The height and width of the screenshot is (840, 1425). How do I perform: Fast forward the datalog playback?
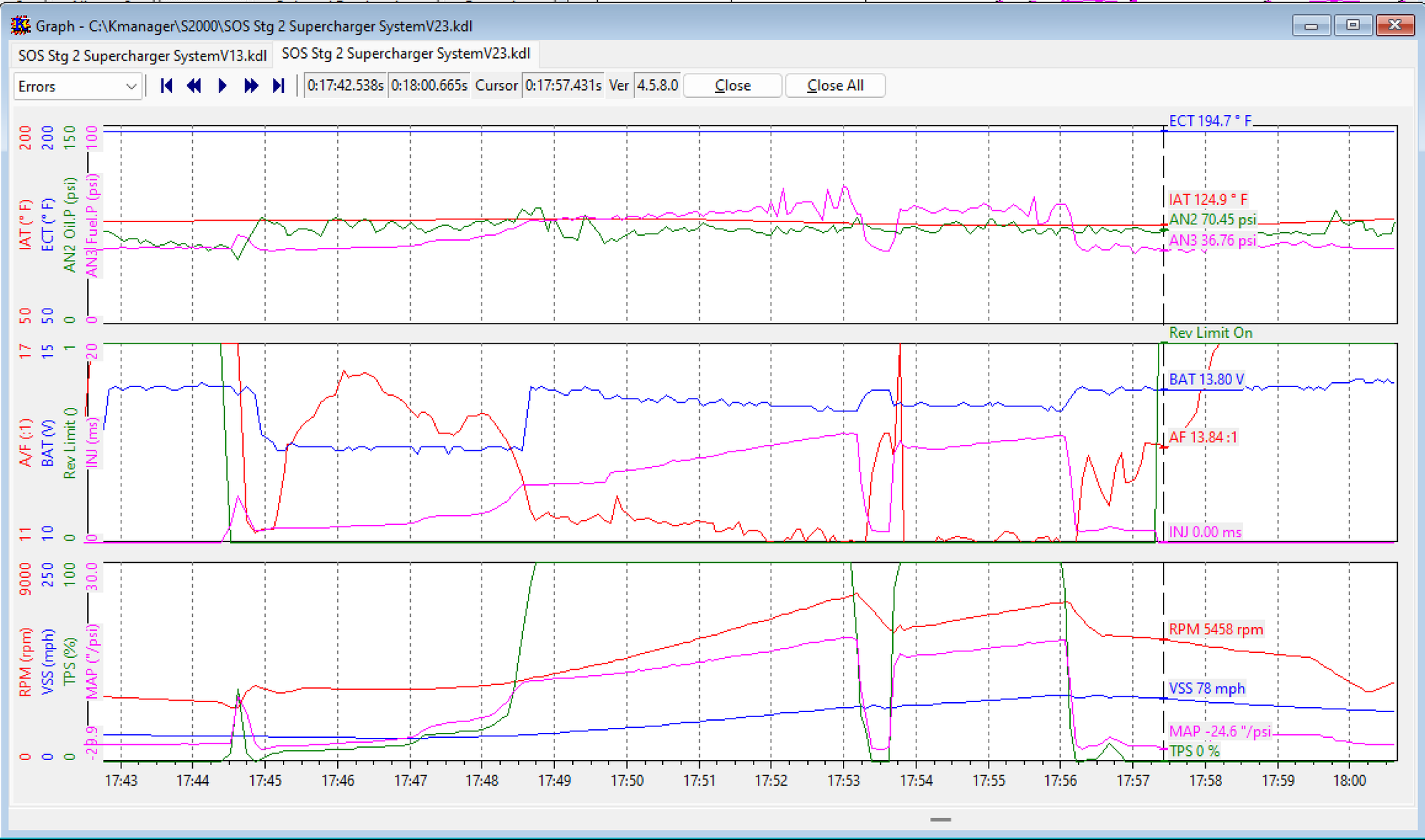point(251,86)
